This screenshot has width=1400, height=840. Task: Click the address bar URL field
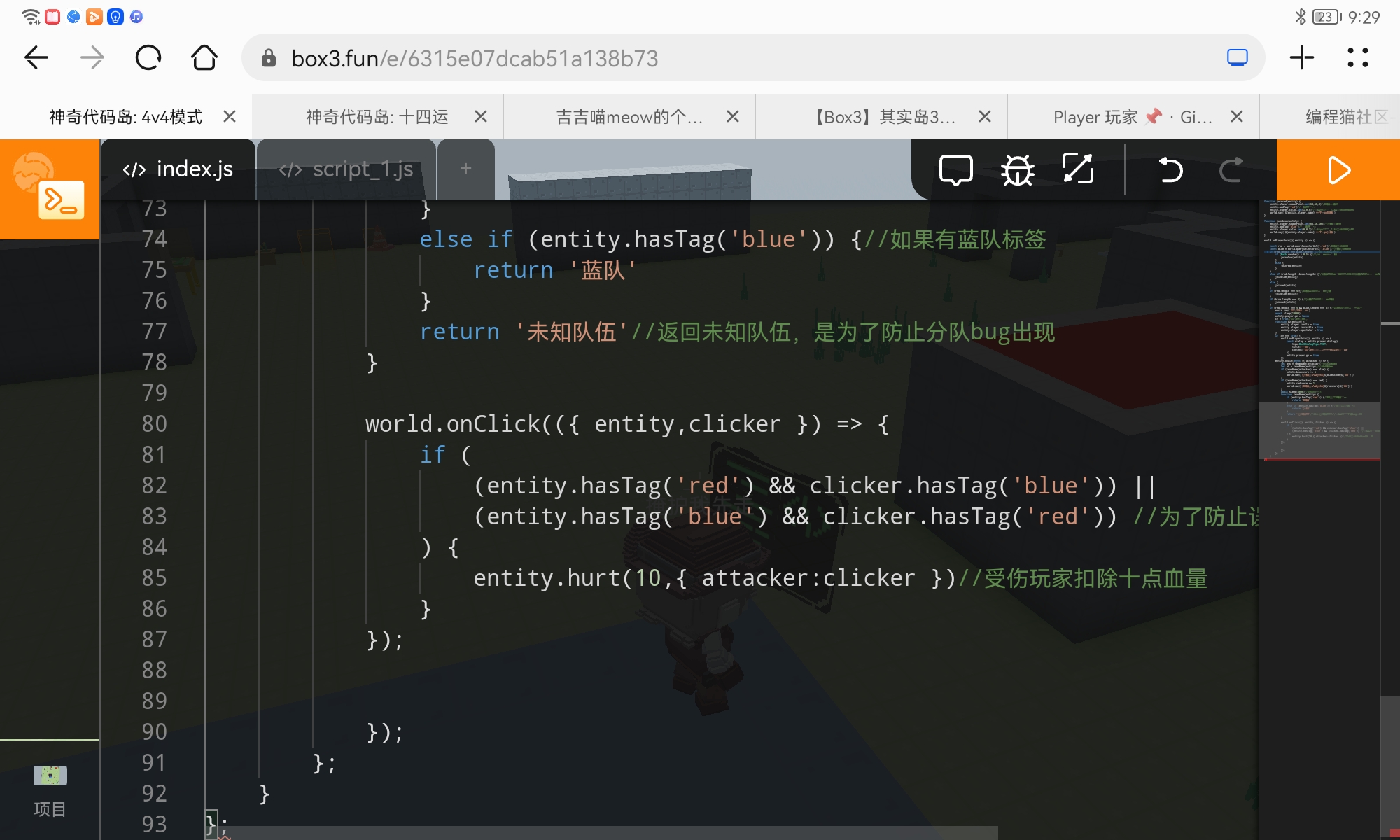[x=753, y=58]
